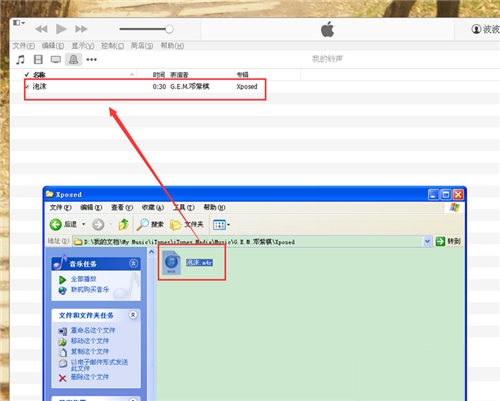
Task: Select the Tones bell icon
Action: [x=73, y=60]
